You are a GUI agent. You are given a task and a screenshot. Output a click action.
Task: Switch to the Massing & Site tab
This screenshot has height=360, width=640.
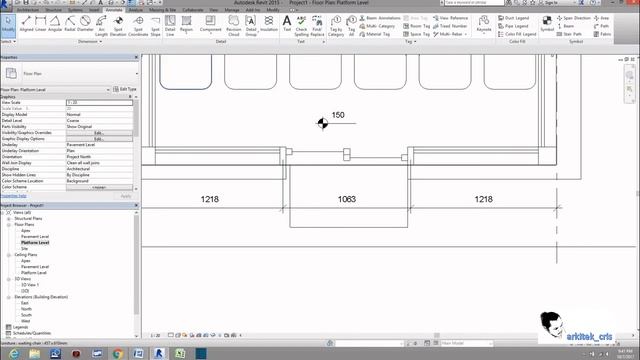pyautogui.click(x=162, y=10)
